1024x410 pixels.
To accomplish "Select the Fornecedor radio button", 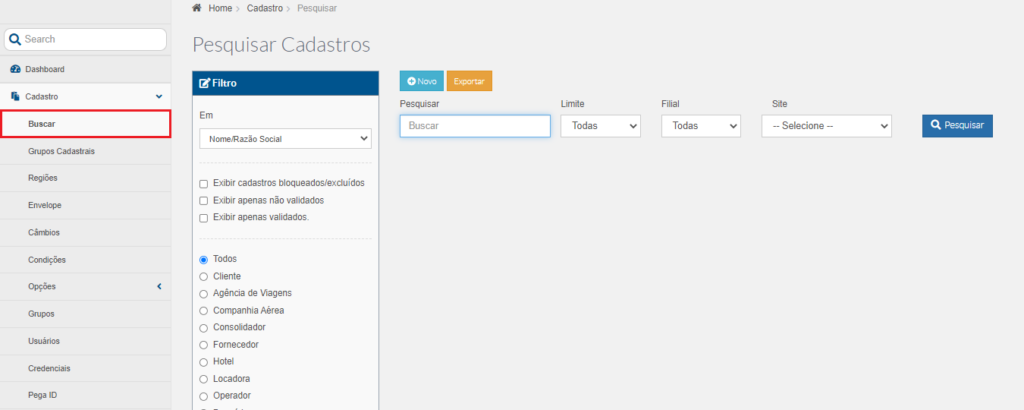I will point(204,345).
